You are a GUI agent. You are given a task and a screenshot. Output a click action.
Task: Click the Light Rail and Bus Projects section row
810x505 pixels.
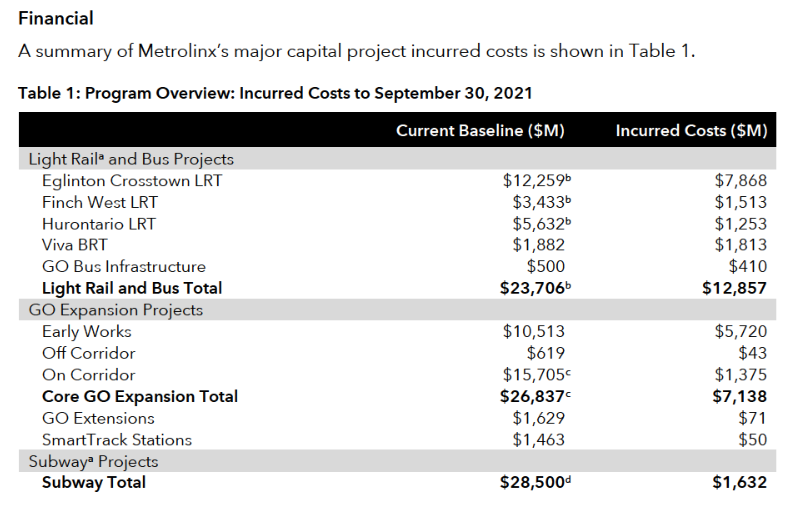click(x=131, y=159)
